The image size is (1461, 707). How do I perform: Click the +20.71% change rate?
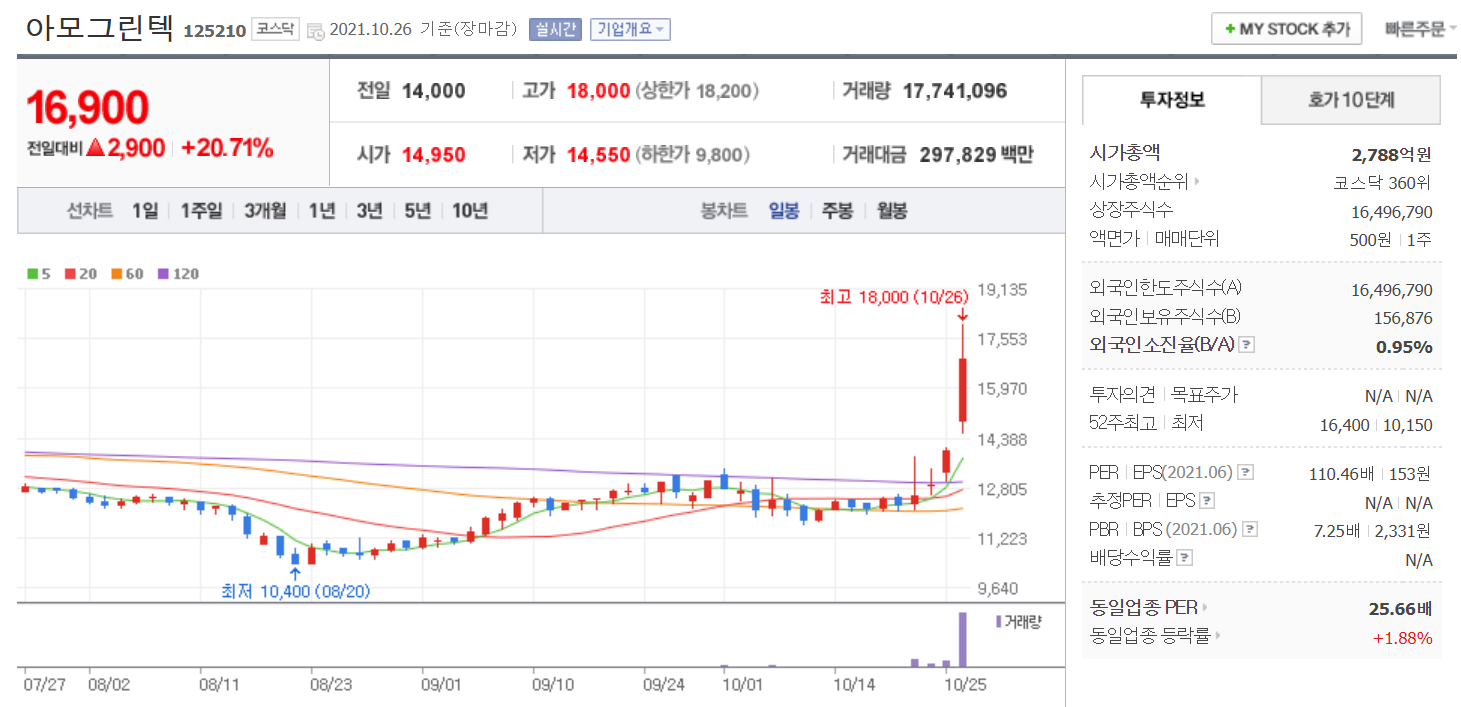(227, 149)
